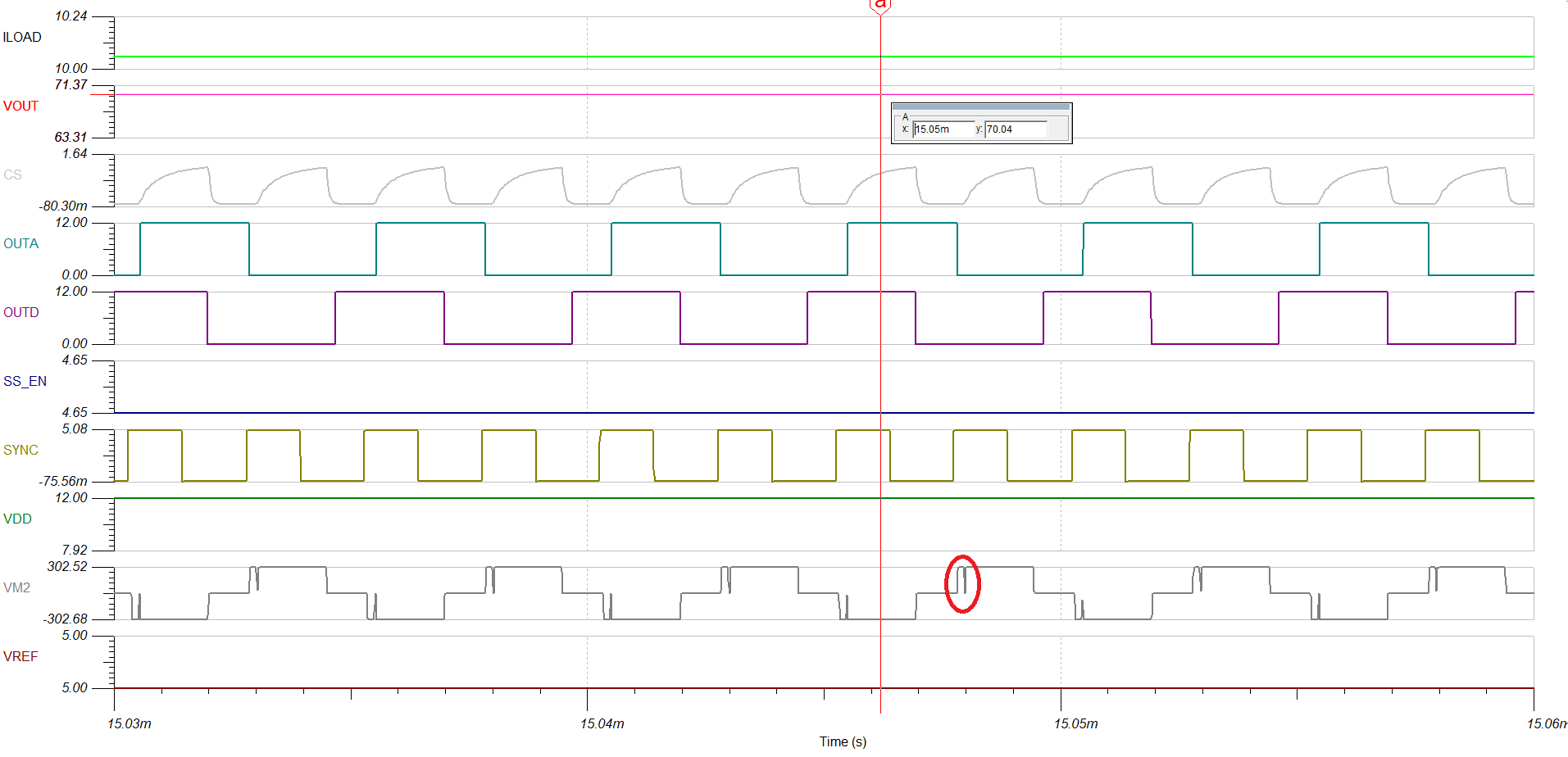Click the VOUT upper axis value 71.37
Viewport: 1568px width, 757px height.
[71, 85]
